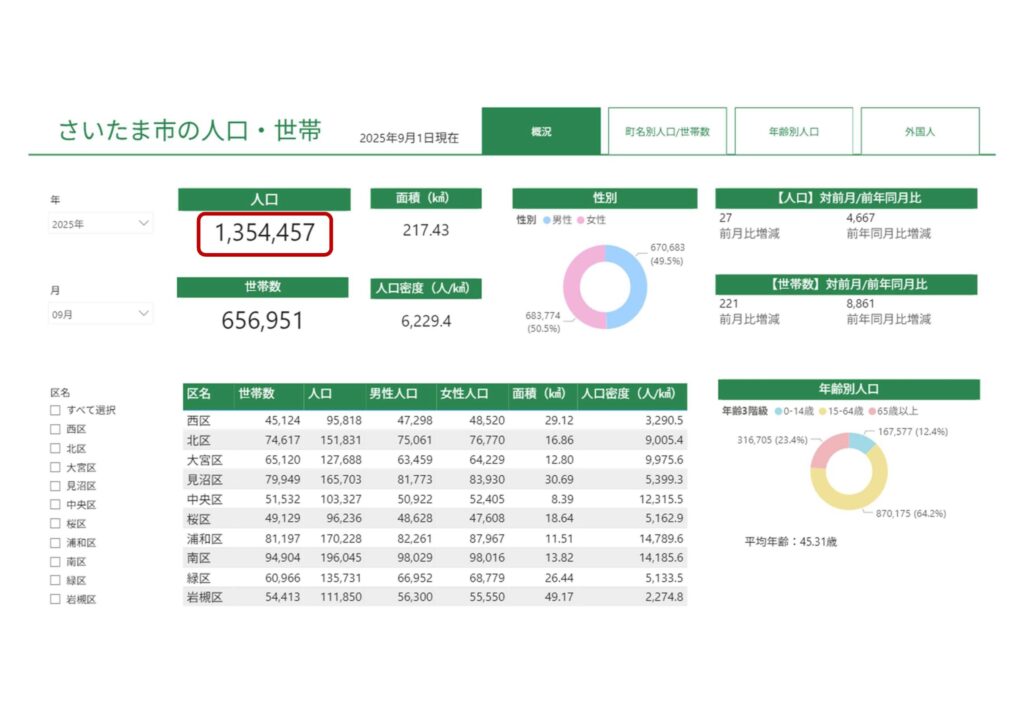Viewport: 1024px width, 724px height.
Task: Expand the 年 dropdown showing 2025年
Action: click(x=101, y=224)
